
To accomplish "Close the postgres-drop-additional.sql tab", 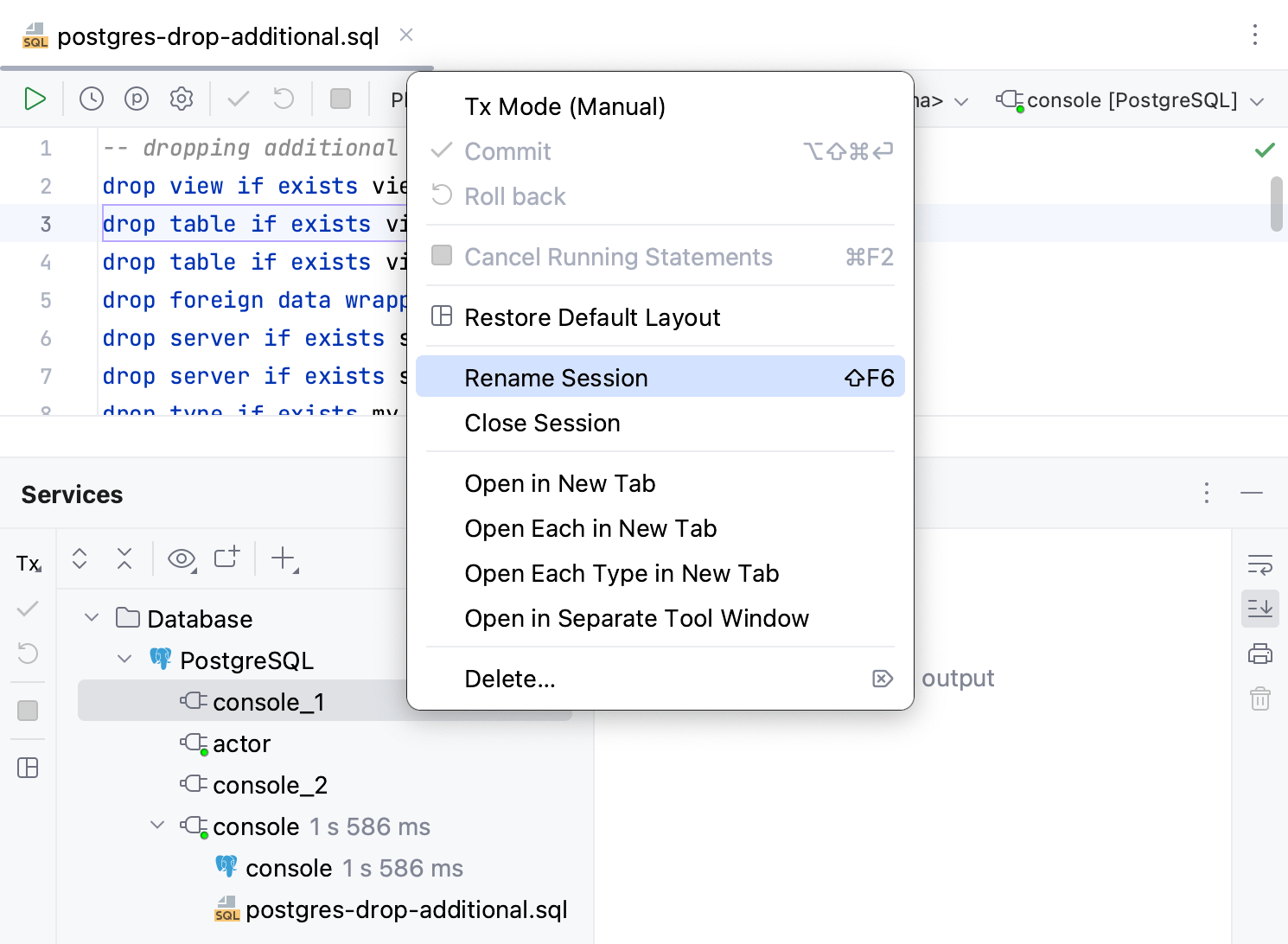I will click(406, 35).
